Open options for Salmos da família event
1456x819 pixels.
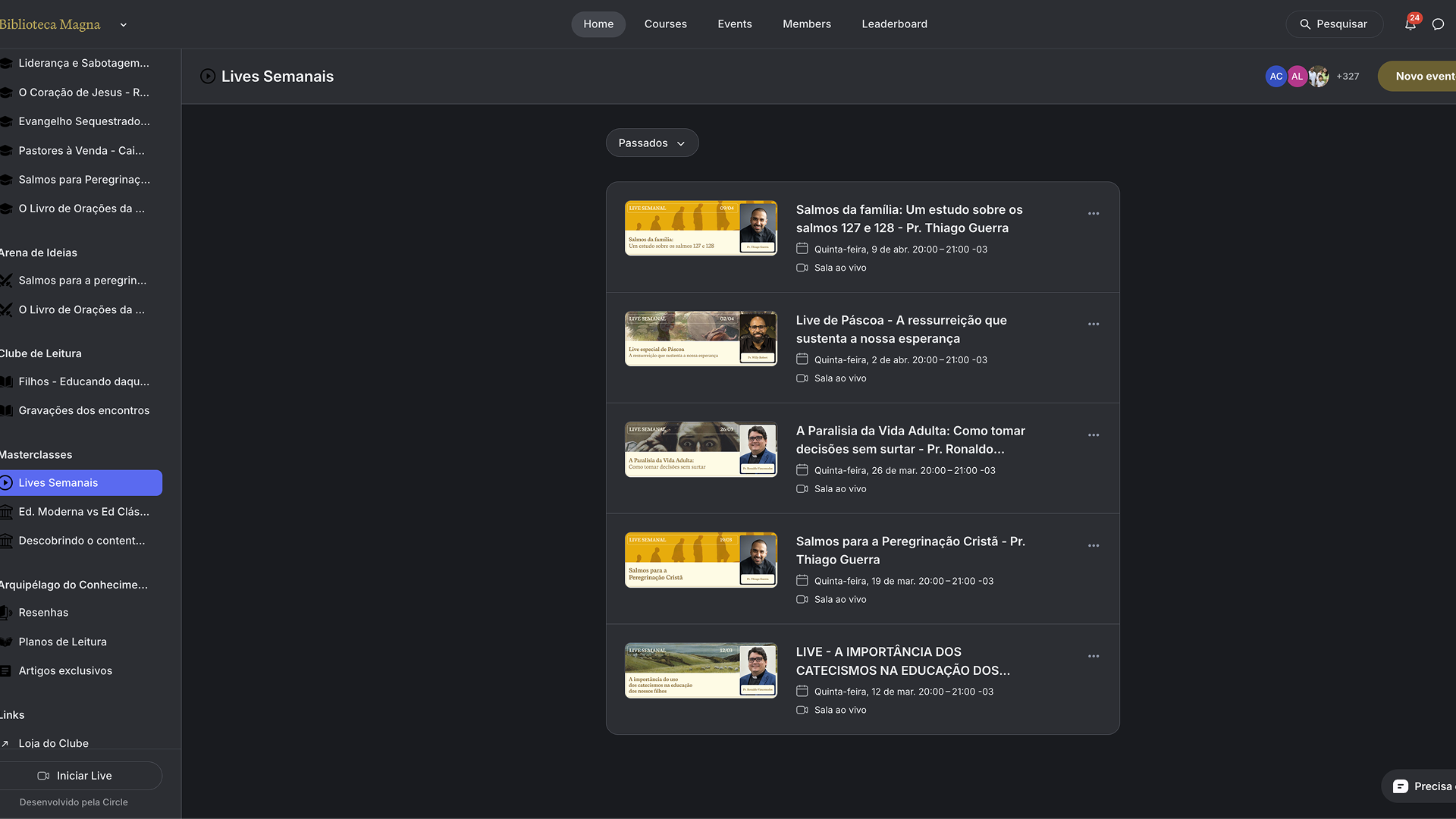[x=1094, y=214]
